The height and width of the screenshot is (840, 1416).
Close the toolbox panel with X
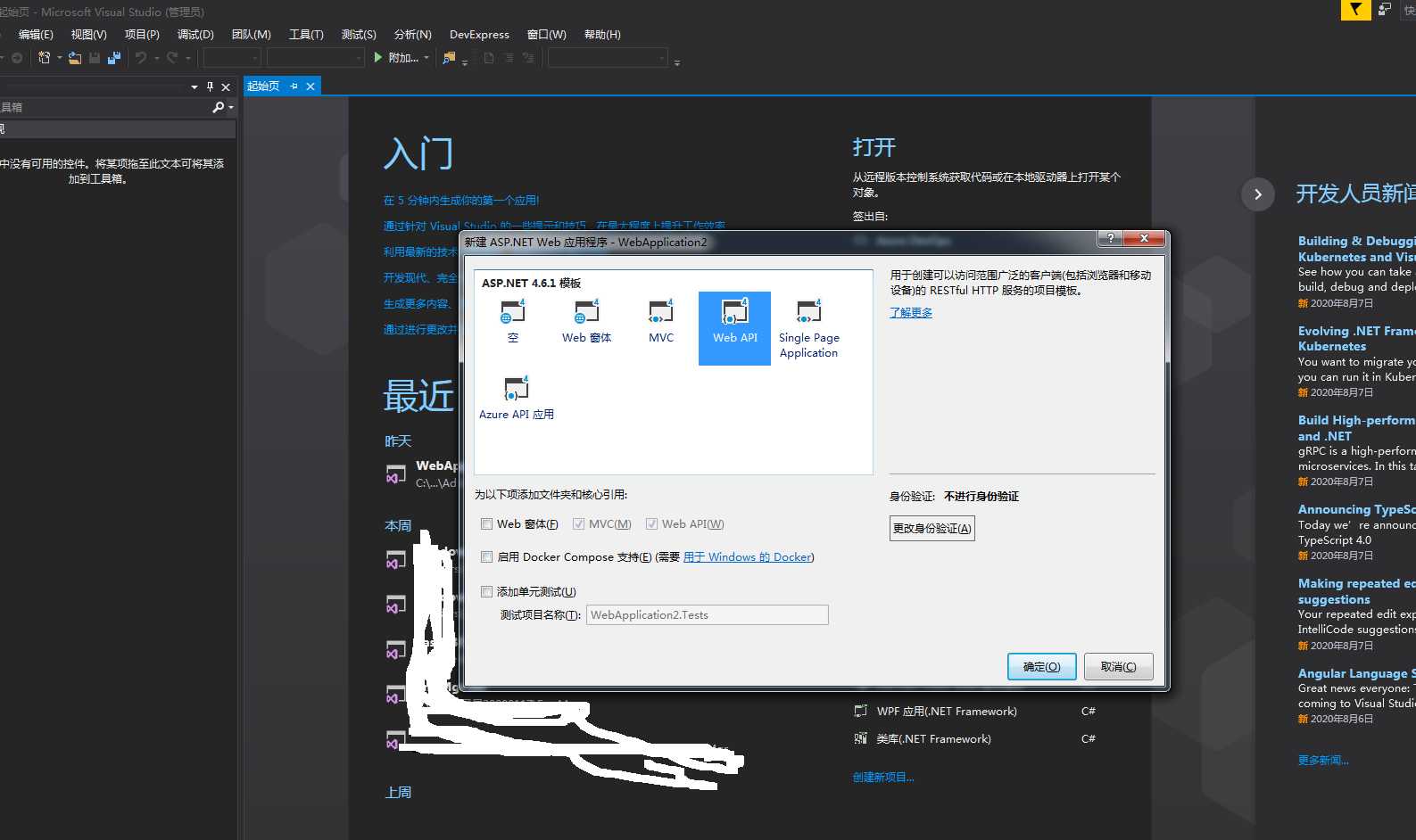pos(226,86)
